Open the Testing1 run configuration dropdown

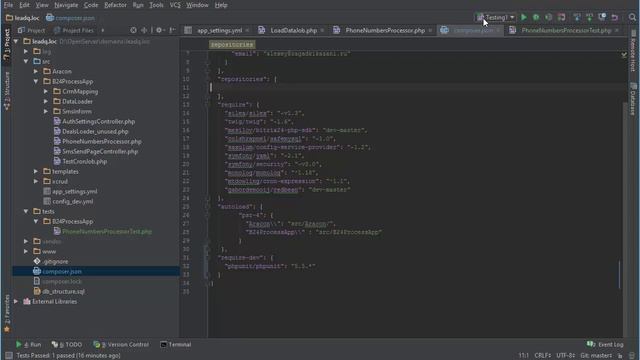coord(496,18)
